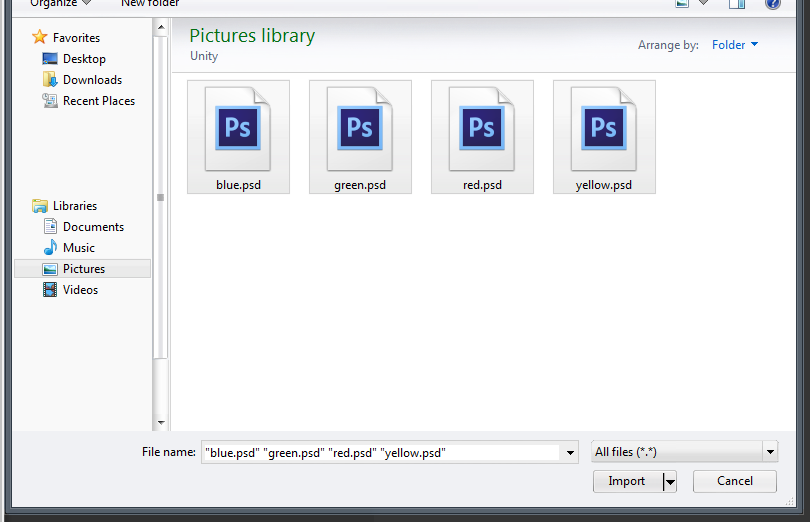
Task: Open the All files type filter
Action: click(684, 452)
